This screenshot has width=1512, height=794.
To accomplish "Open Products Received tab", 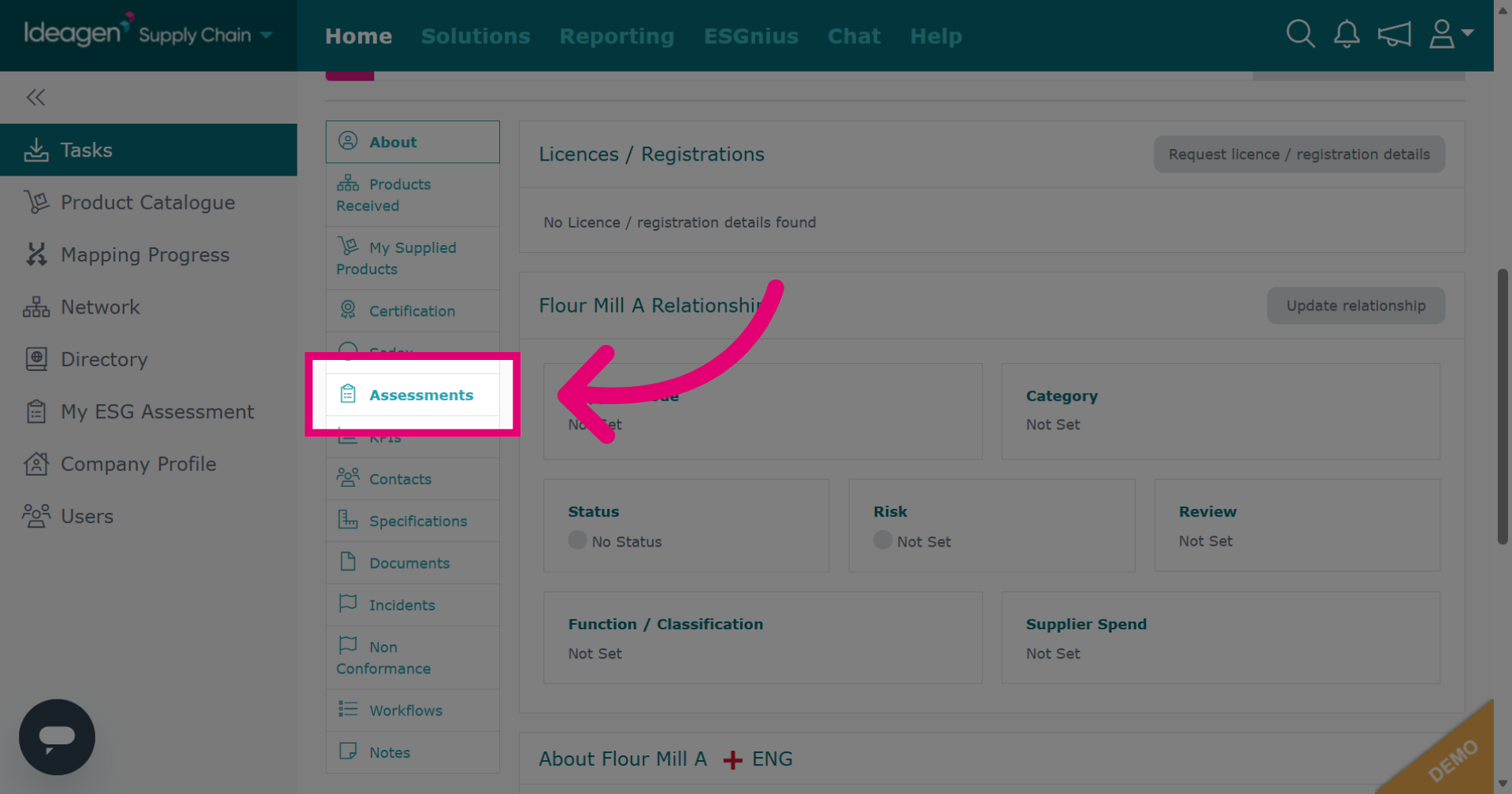I will [413, 195].
